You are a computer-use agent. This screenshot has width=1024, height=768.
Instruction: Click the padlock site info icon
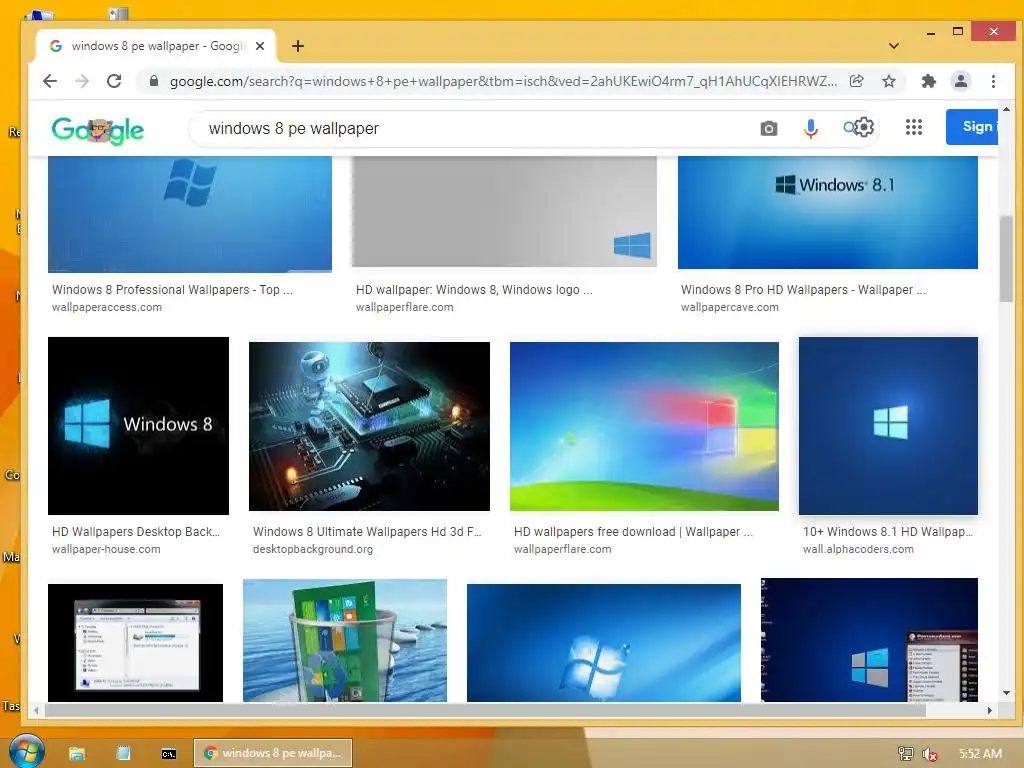pyautogui.click(x=154, y=81)
